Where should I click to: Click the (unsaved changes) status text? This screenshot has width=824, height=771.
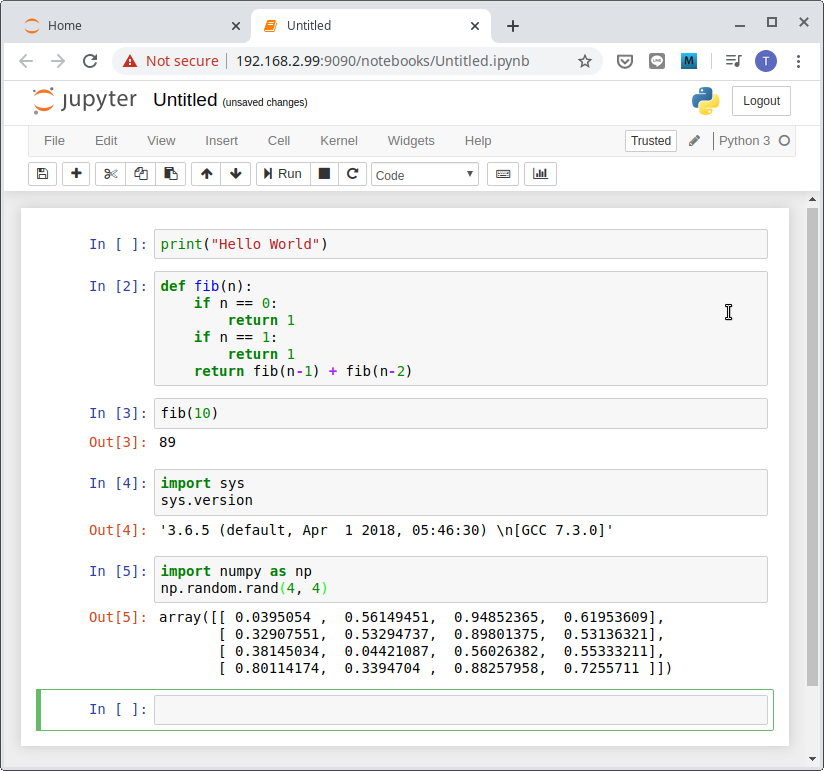point(265,102)
